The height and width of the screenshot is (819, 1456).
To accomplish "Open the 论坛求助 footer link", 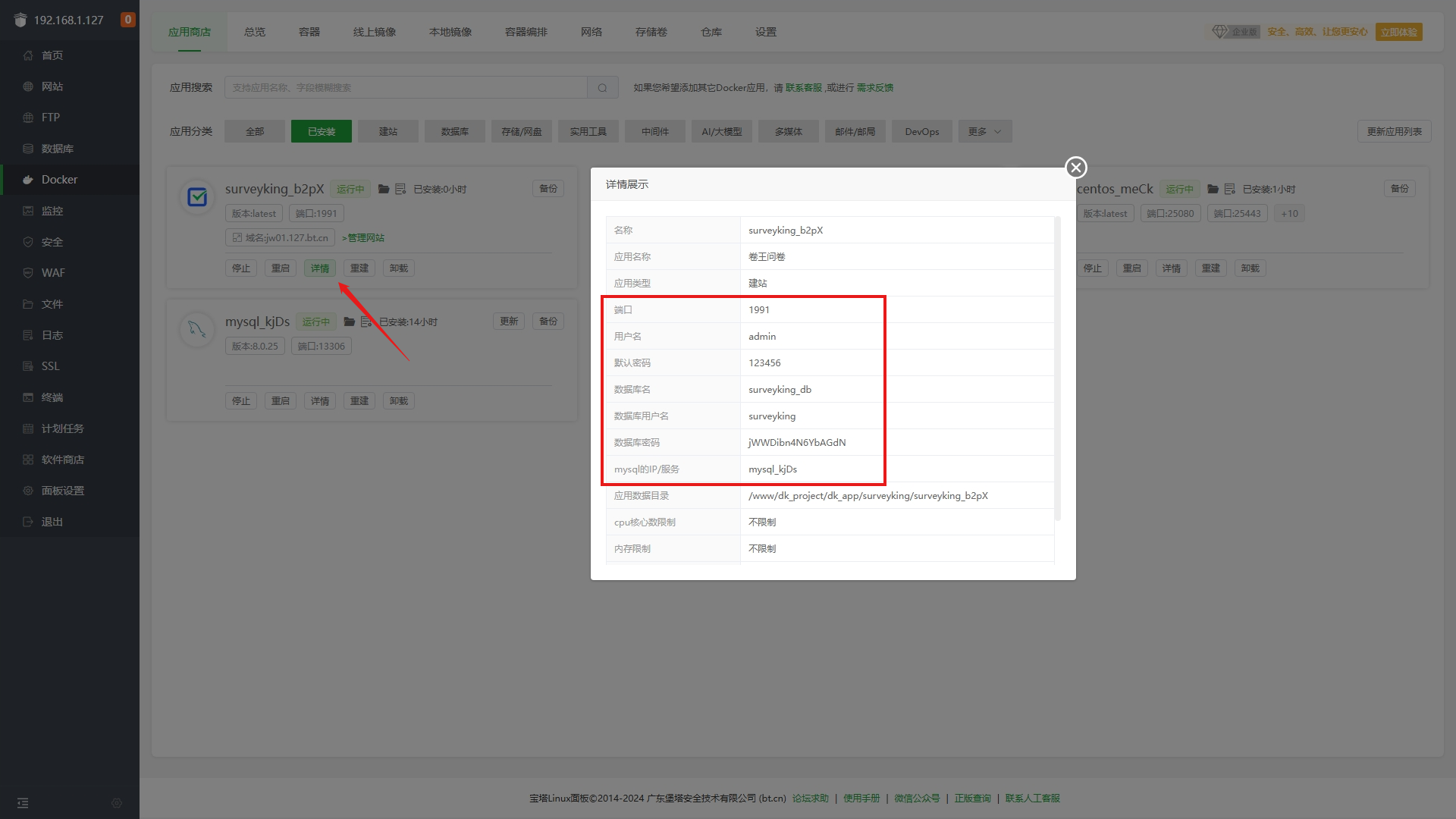I will pyautogui.click(x=811, y=798).
